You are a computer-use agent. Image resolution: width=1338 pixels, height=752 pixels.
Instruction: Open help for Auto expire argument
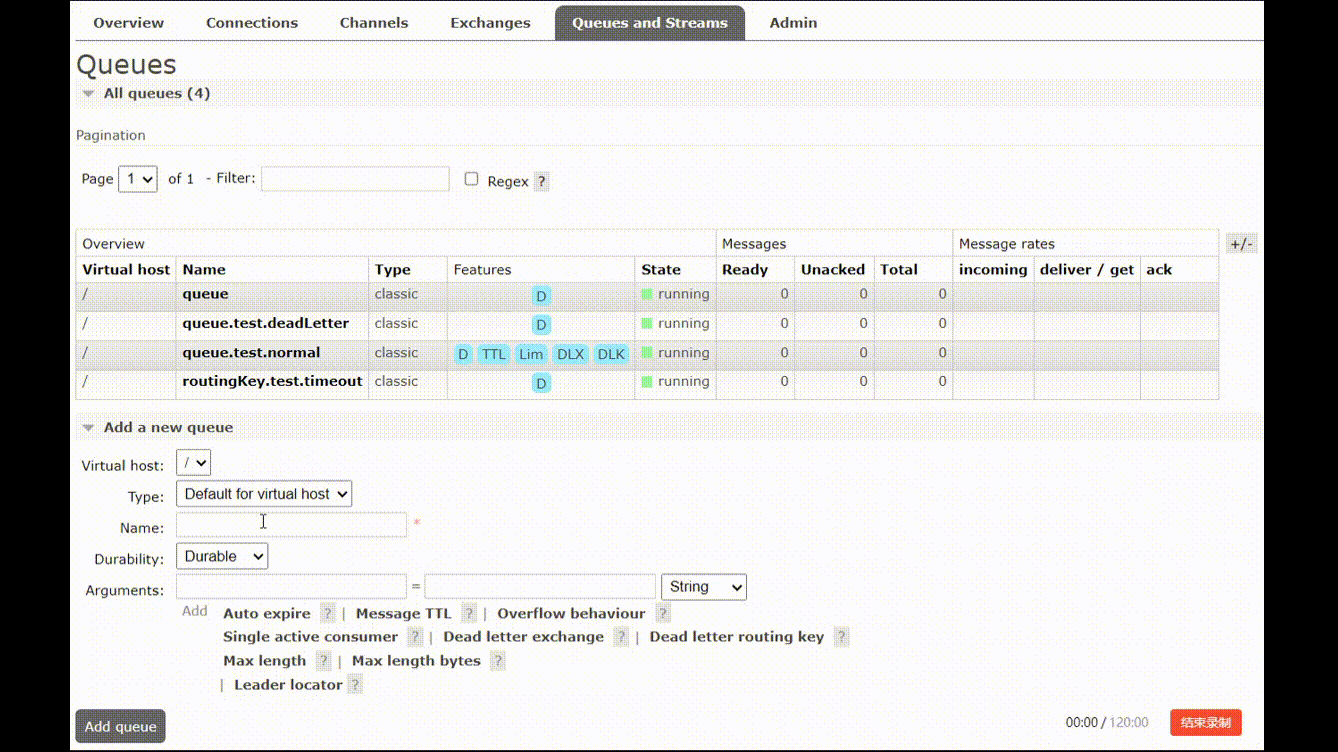click(327, 614)
